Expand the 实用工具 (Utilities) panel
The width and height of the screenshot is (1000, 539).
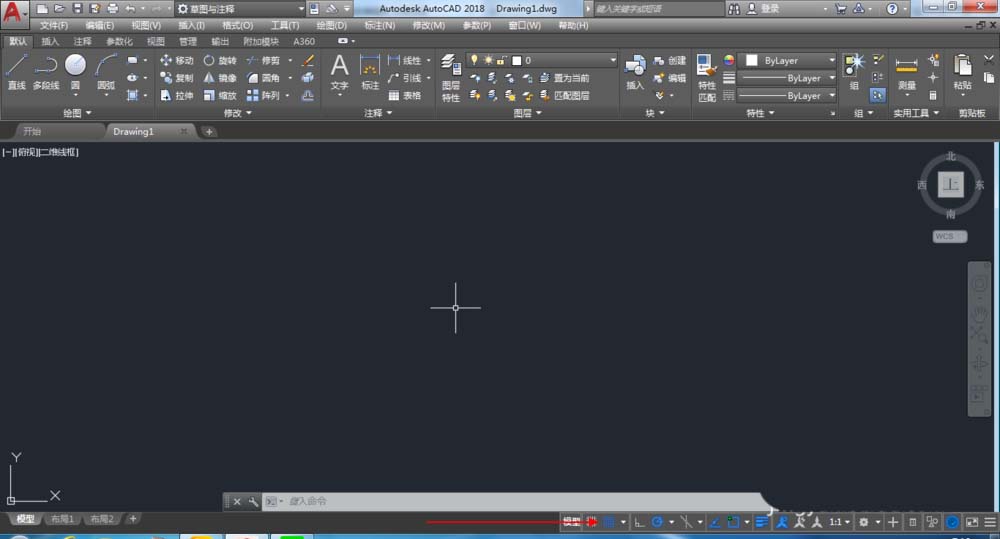click(916, 113)
